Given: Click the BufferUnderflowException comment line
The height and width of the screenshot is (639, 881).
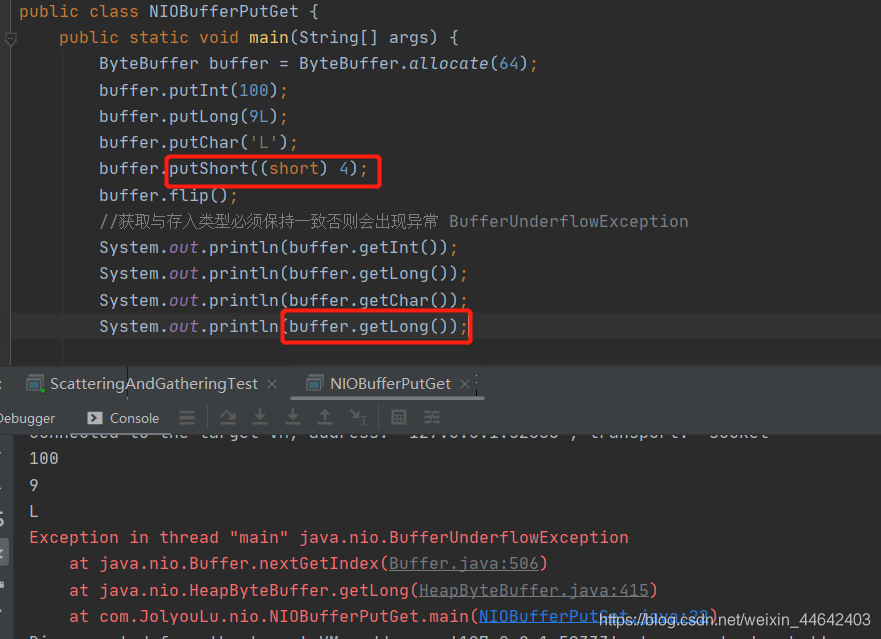Looking at the screenshot, I should (393, 221).
